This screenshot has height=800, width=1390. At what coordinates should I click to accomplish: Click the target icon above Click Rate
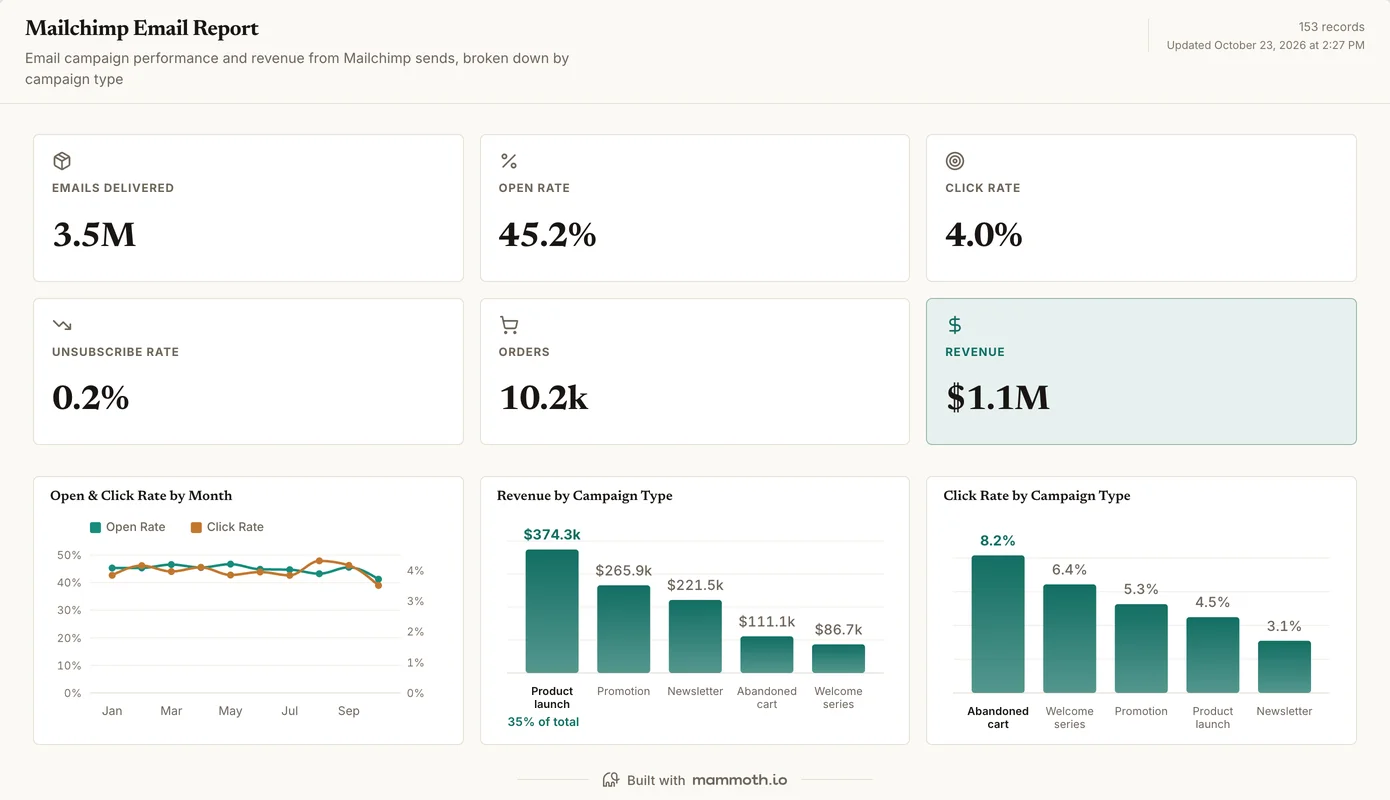955,161
